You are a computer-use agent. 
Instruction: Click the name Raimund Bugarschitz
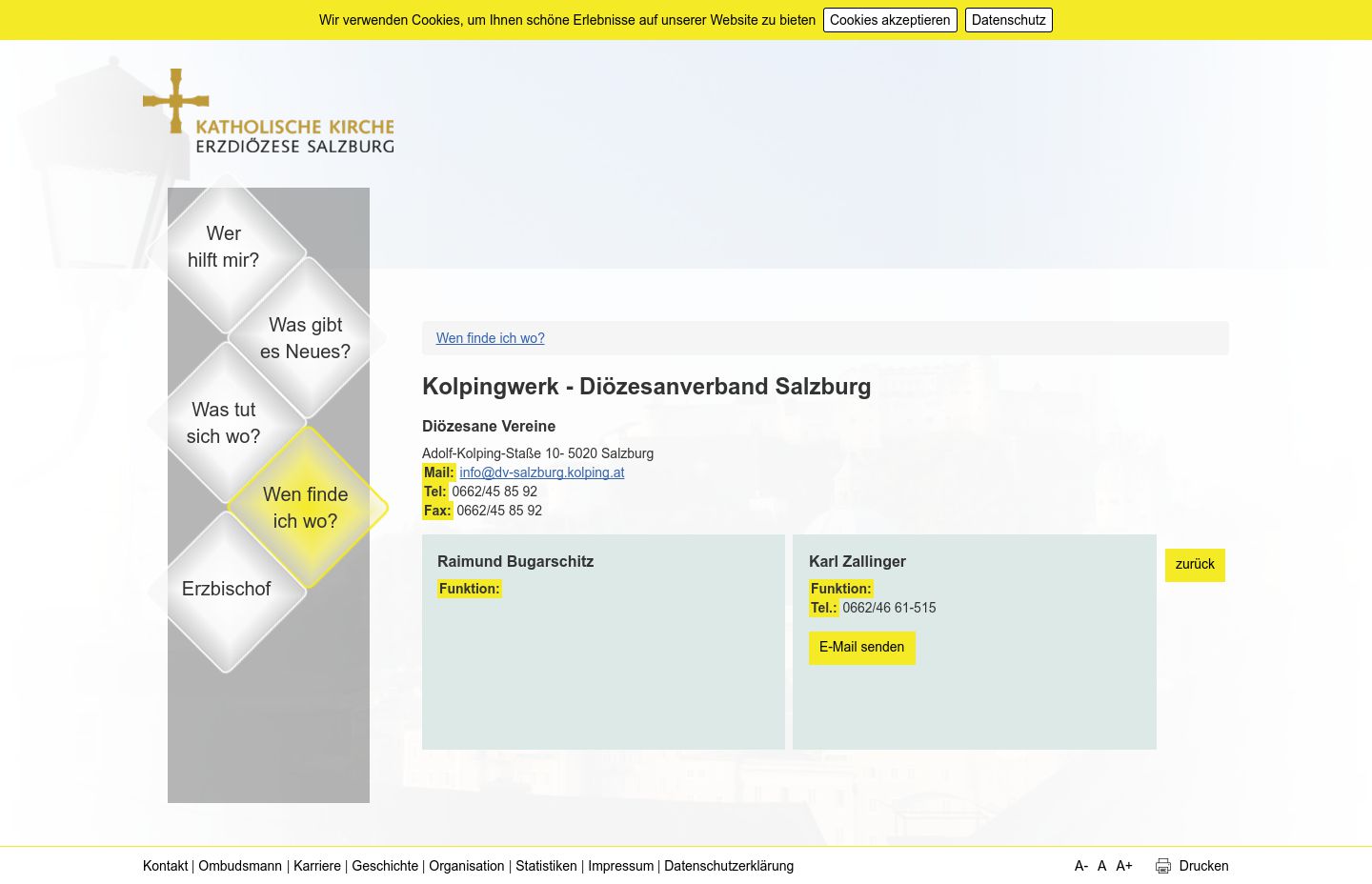(515, 562)
